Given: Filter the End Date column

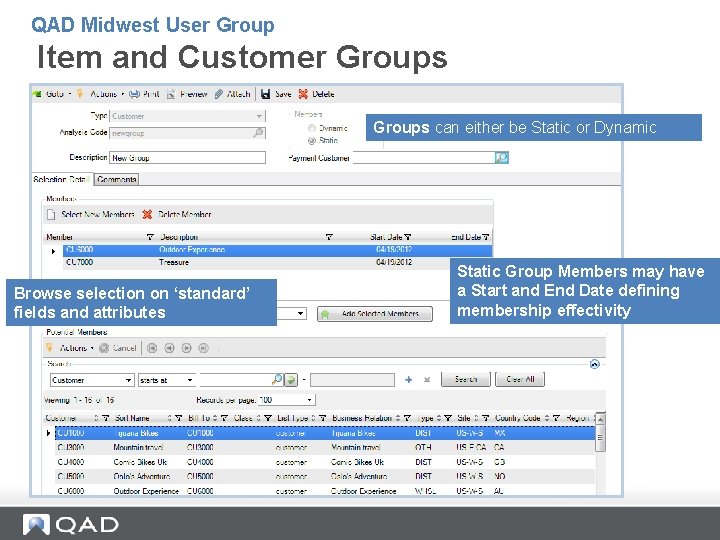Looking at the screenshot, I should (x=485, y=237).
